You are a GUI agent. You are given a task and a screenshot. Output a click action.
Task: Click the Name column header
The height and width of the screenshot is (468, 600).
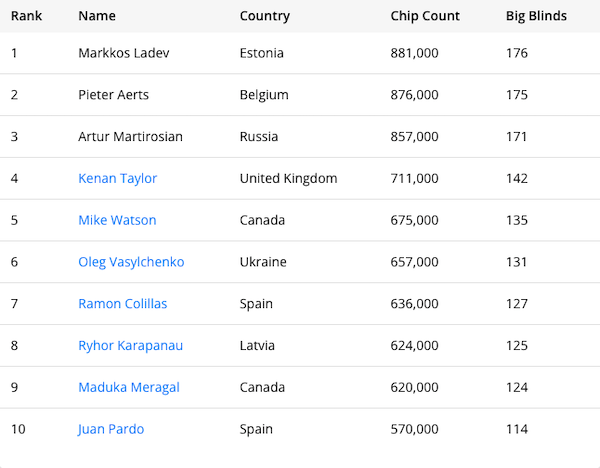point(97,16)
